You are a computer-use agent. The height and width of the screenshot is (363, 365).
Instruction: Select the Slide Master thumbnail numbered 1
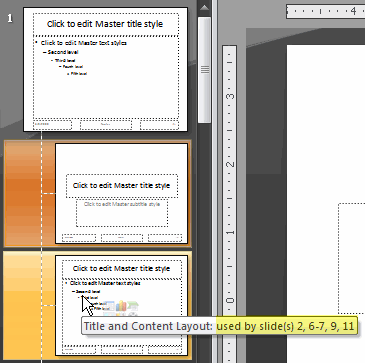point(105,69)
